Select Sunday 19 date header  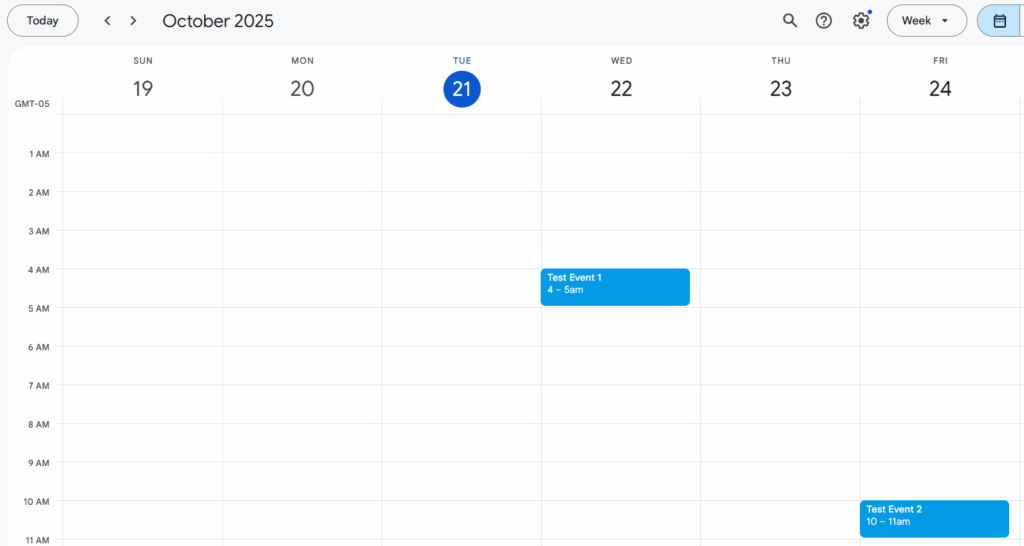[143, 89]
